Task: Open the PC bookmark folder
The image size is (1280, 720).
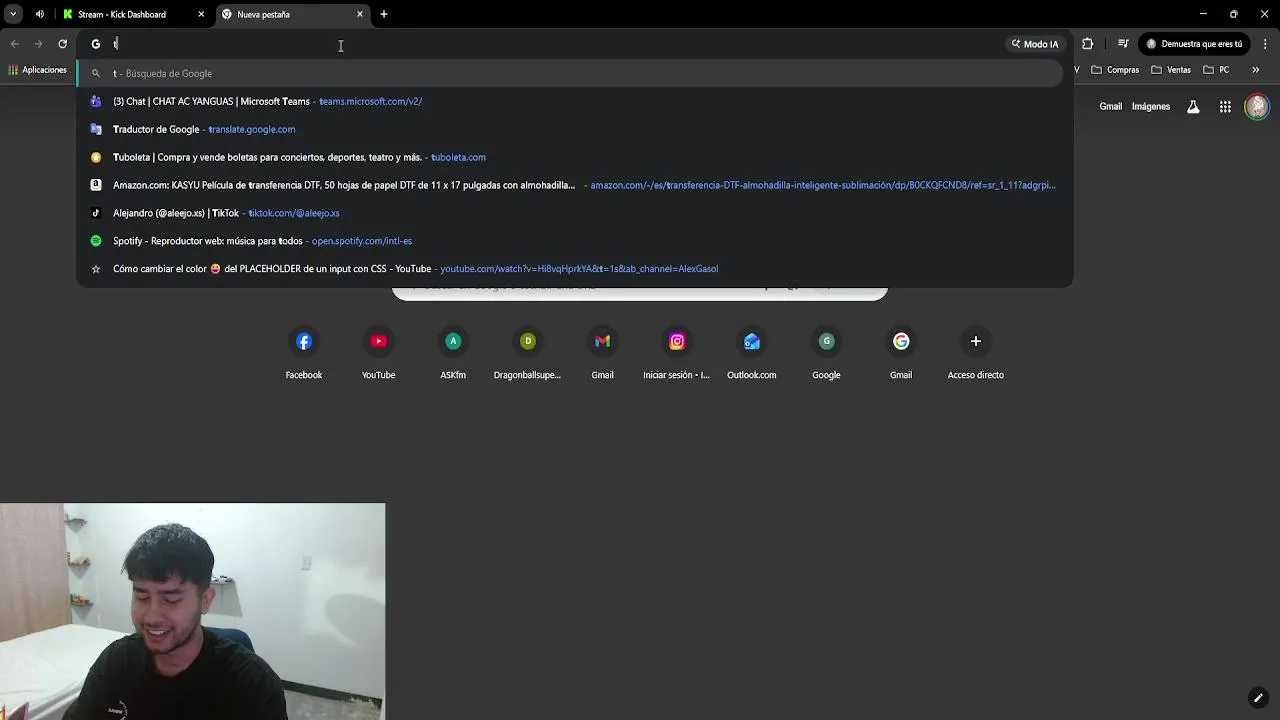Action: coord(1216,70)
